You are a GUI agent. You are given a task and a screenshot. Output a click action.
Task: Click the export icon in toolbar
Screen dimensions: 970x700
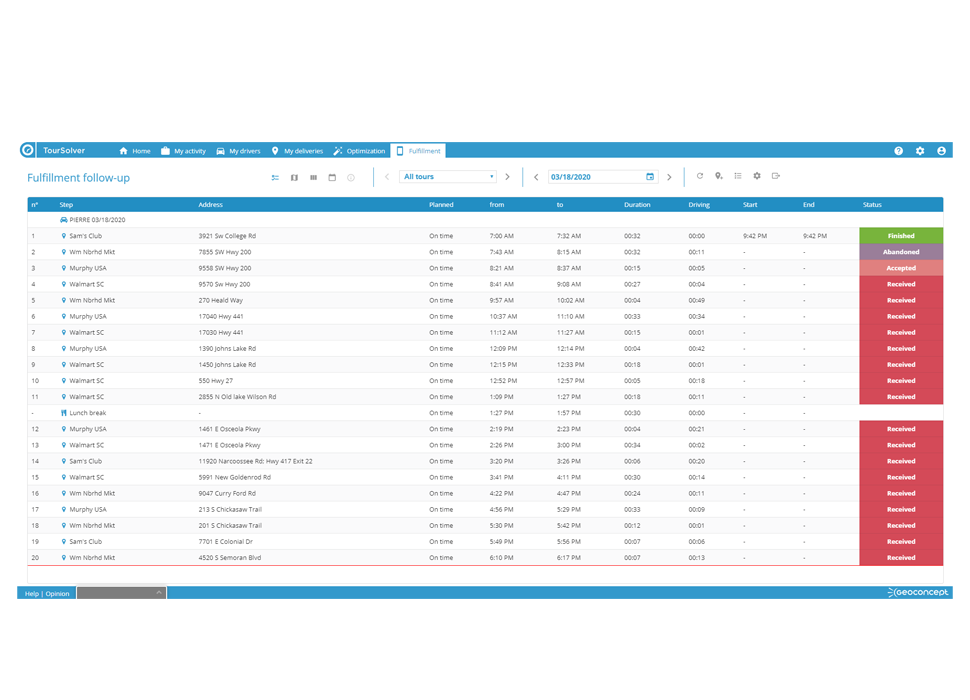776,176
